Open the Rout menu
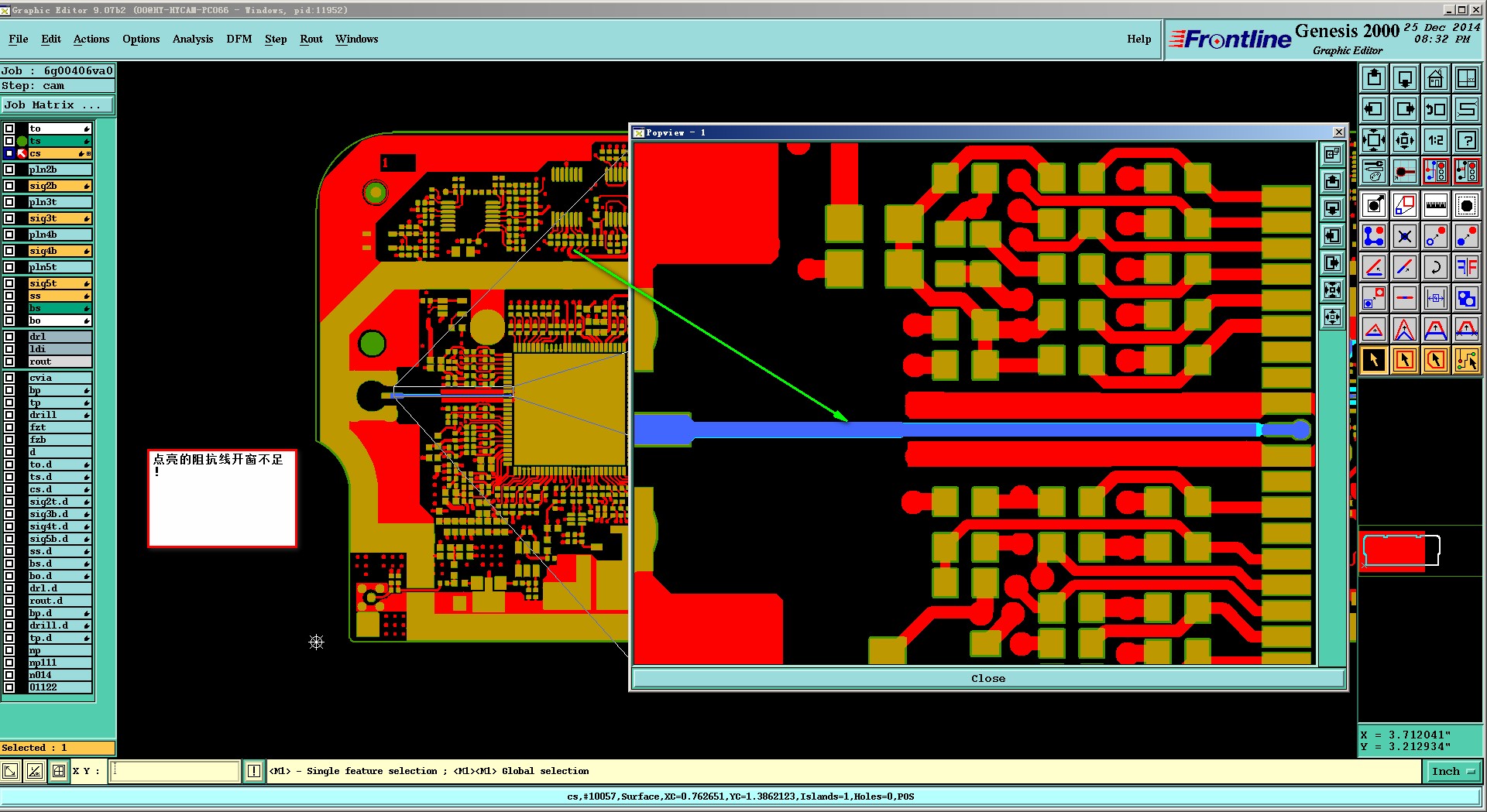 click(x=311, y=39)
